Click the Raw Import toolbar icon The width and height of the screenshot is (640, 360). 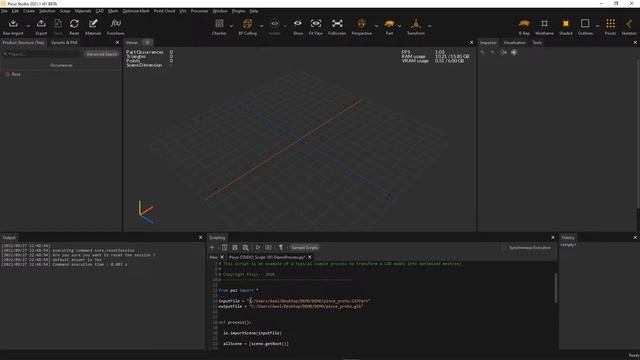(13, 24)
